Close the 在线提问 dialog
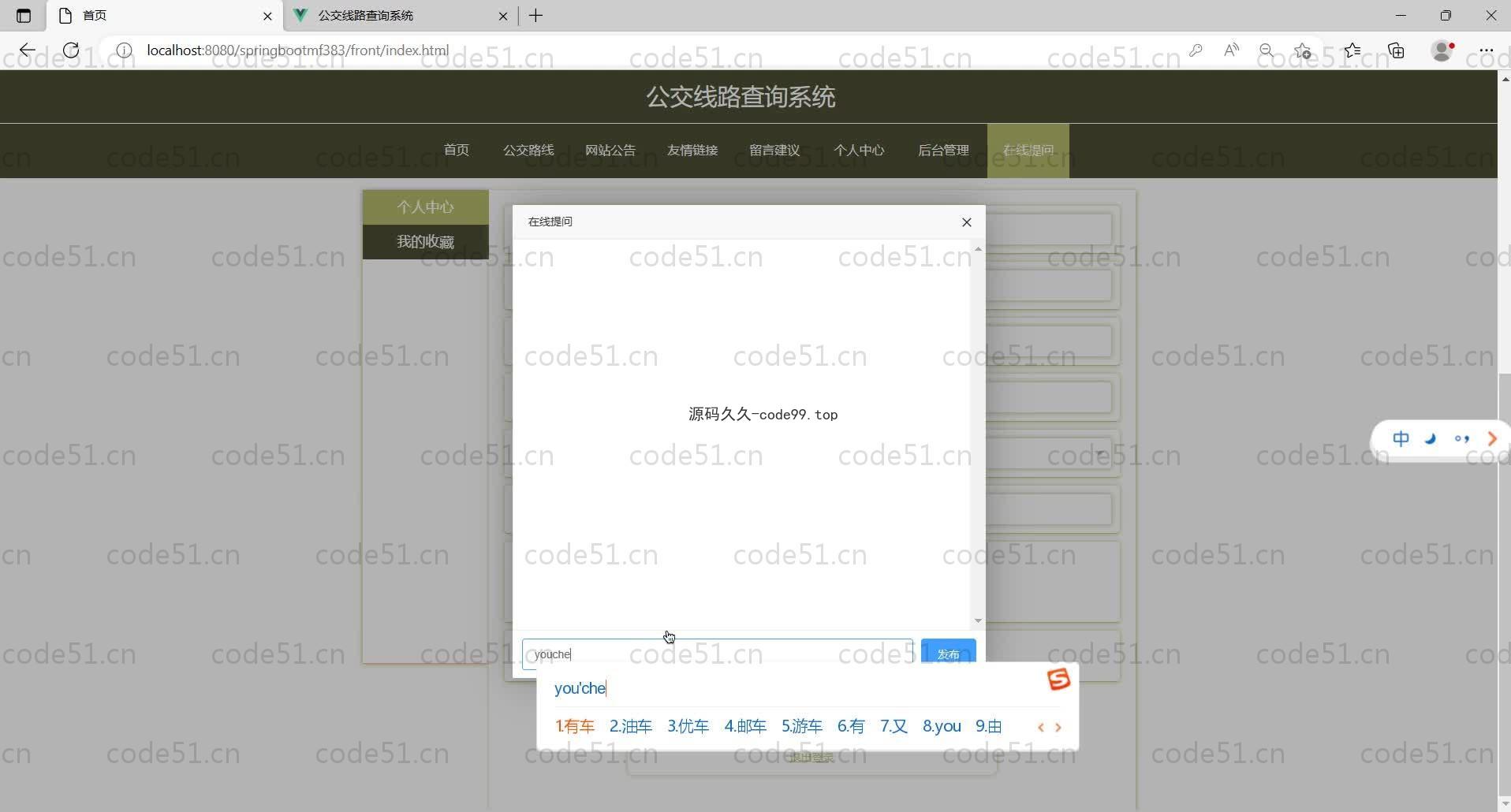The image size is (1511, 812). click(967, 222)
